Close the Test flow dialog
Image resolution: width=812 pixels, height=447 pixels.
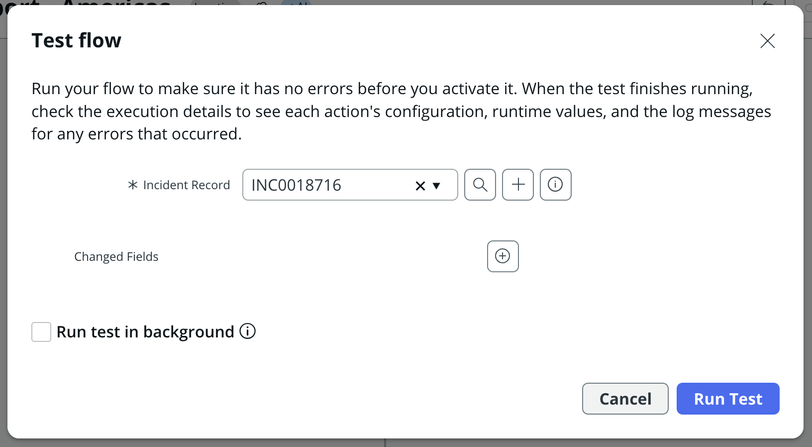coord(767,41)
